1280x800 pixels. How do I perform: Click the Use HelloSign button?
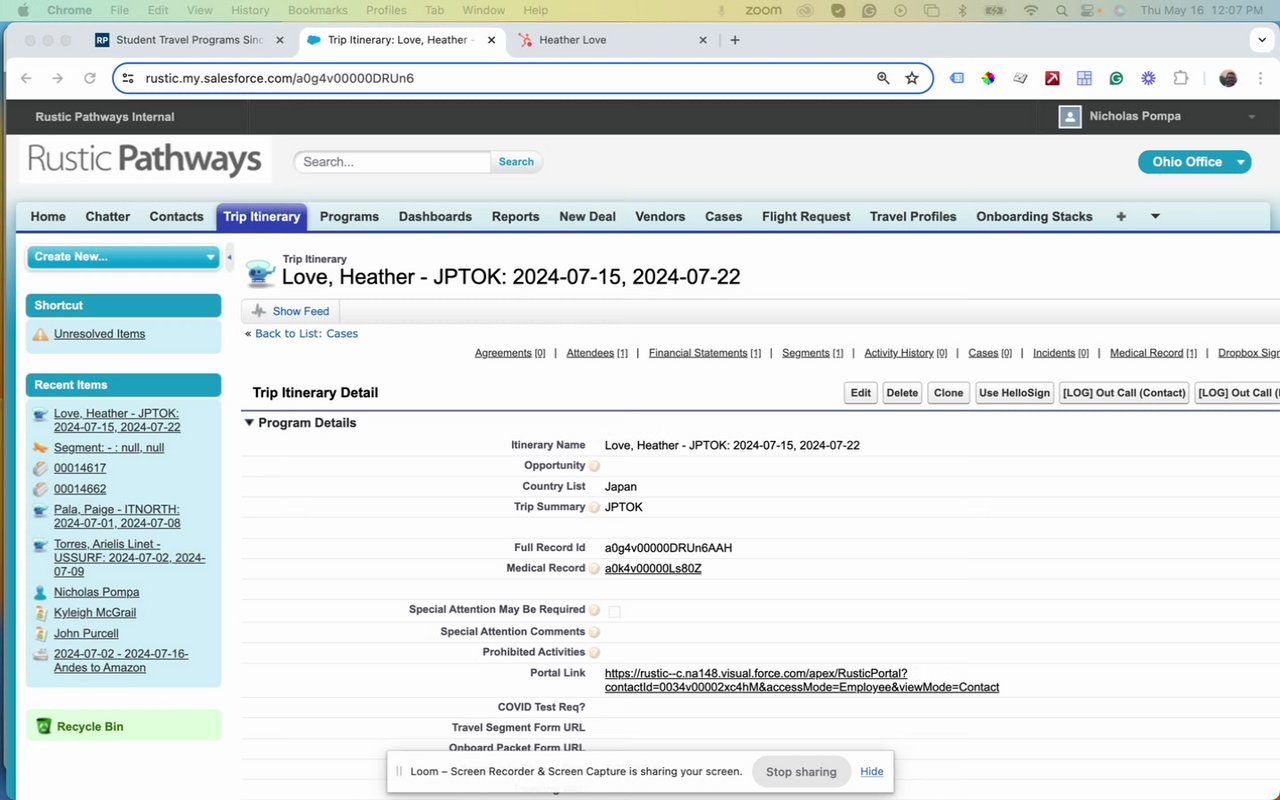click(1015, 393)
